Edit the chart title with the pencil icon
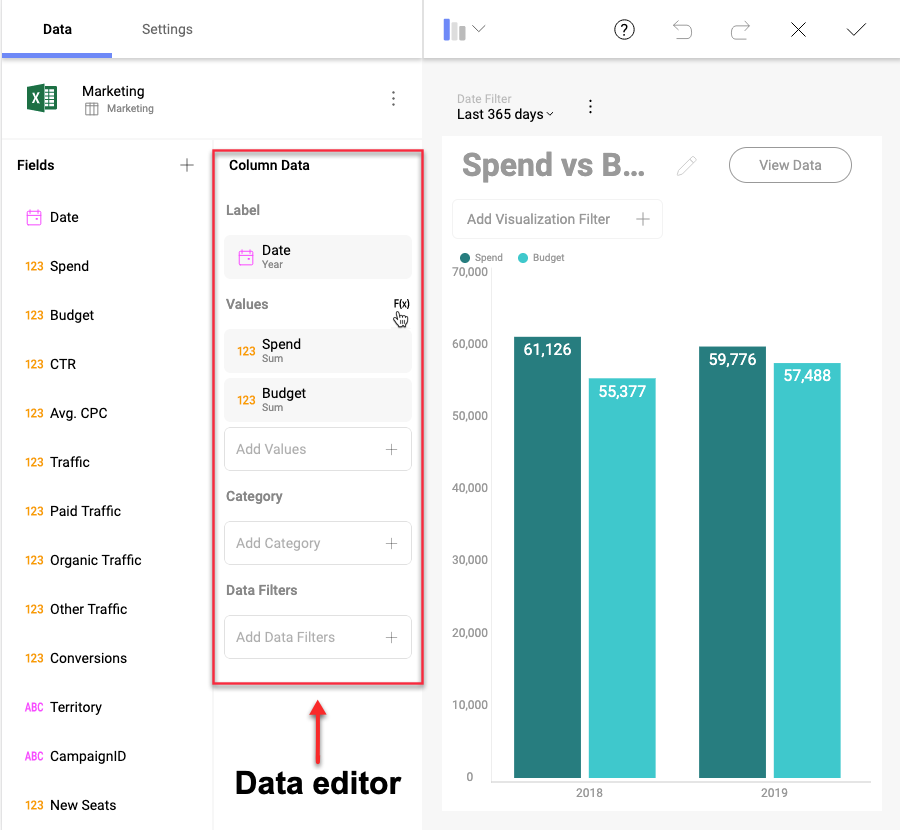The image size is (900, 830). pos(688,165)
